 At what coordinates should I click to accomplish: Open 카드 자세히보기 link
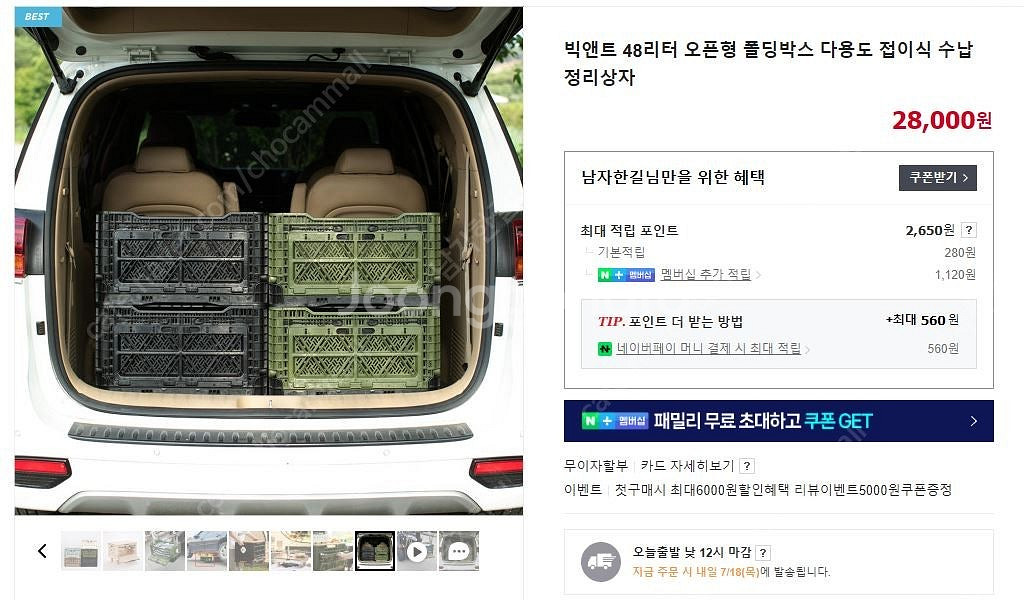click(x=687, y=466)
